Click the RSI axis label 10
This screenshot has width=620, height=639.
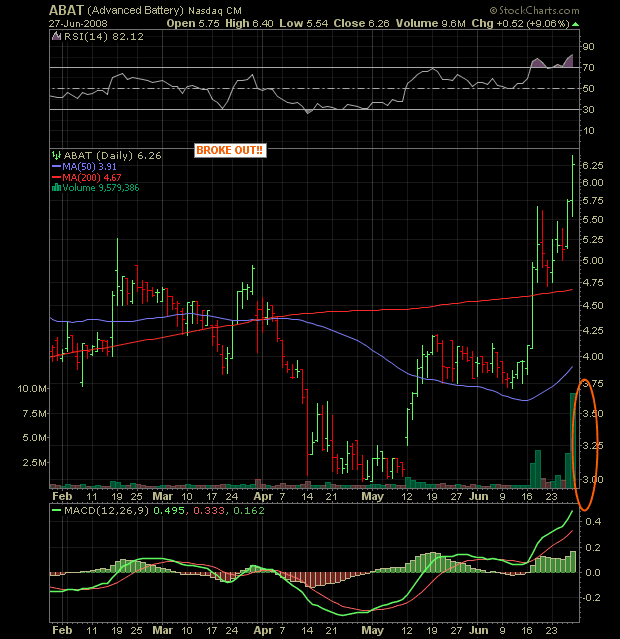[588, 131]
